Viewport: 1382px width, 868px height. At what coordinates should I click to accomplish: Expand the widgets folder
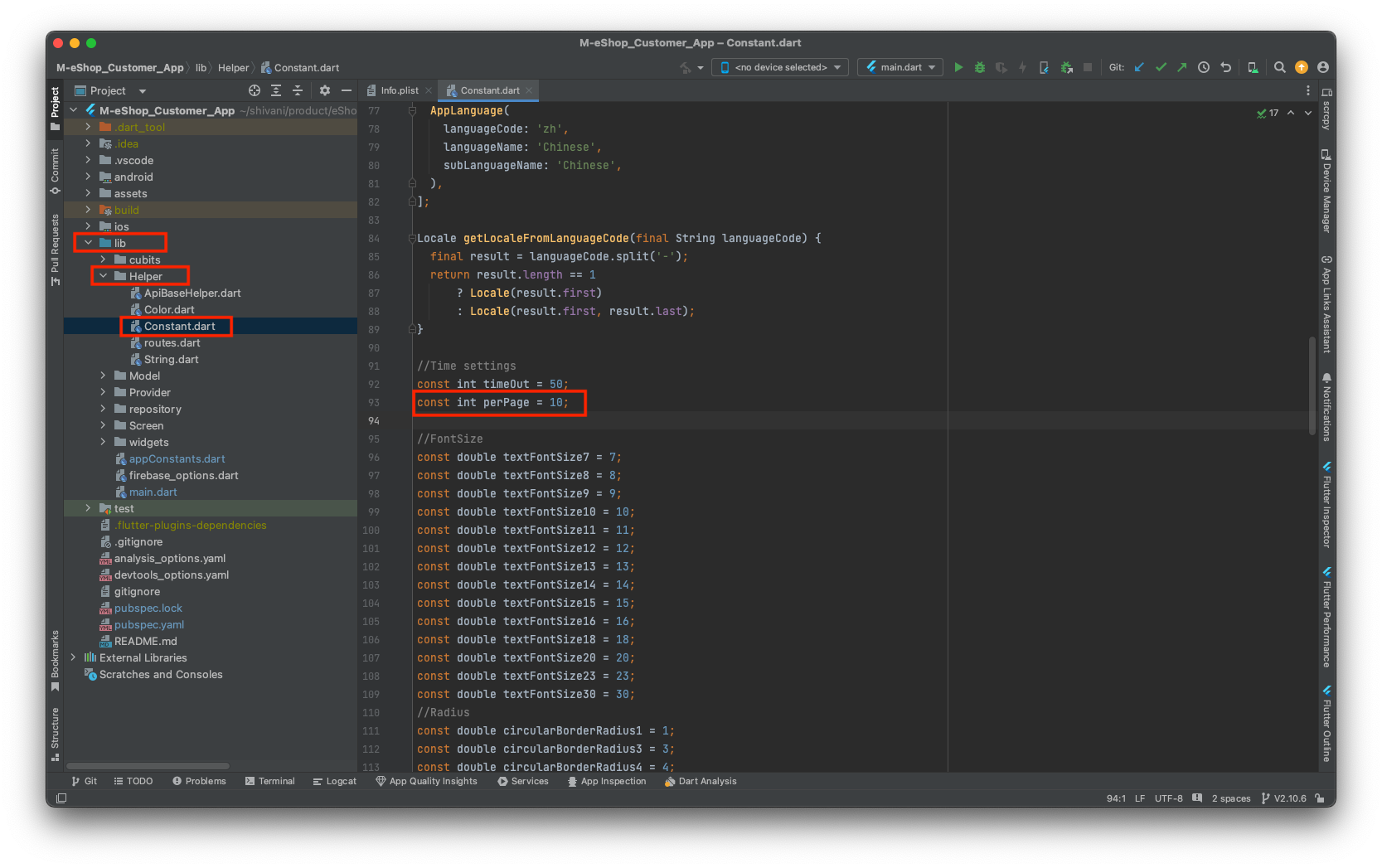pos(103,442)
